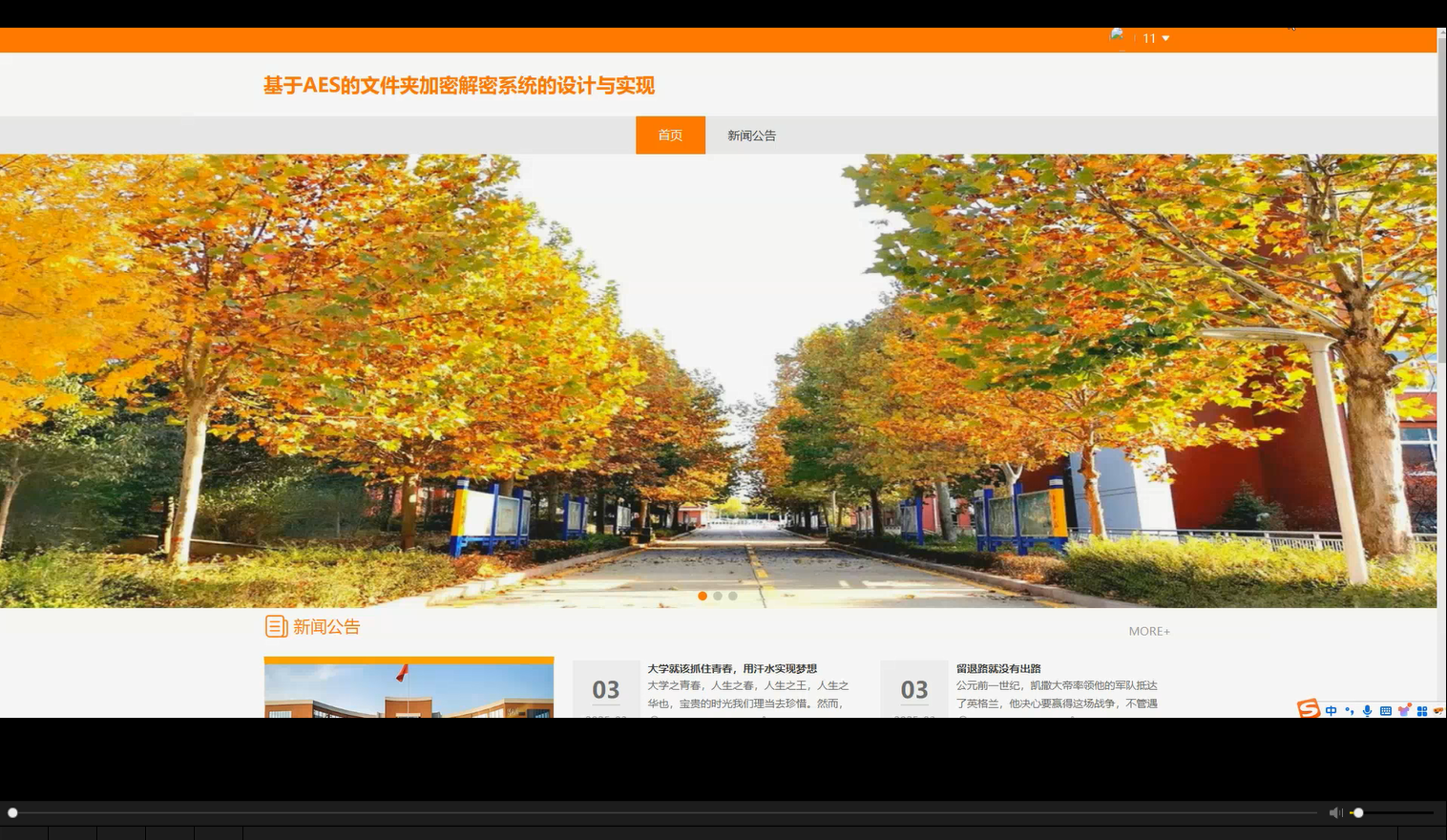Switch to the 首页 tab
The image size is (1447, 840).
point(670,135)
